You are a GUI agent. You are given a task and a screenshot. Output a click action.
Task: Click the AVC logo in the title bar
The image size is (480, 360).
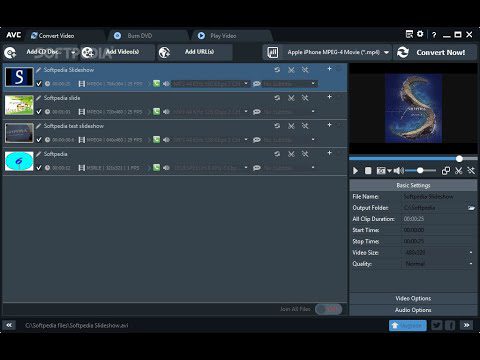tap(14, 35)
